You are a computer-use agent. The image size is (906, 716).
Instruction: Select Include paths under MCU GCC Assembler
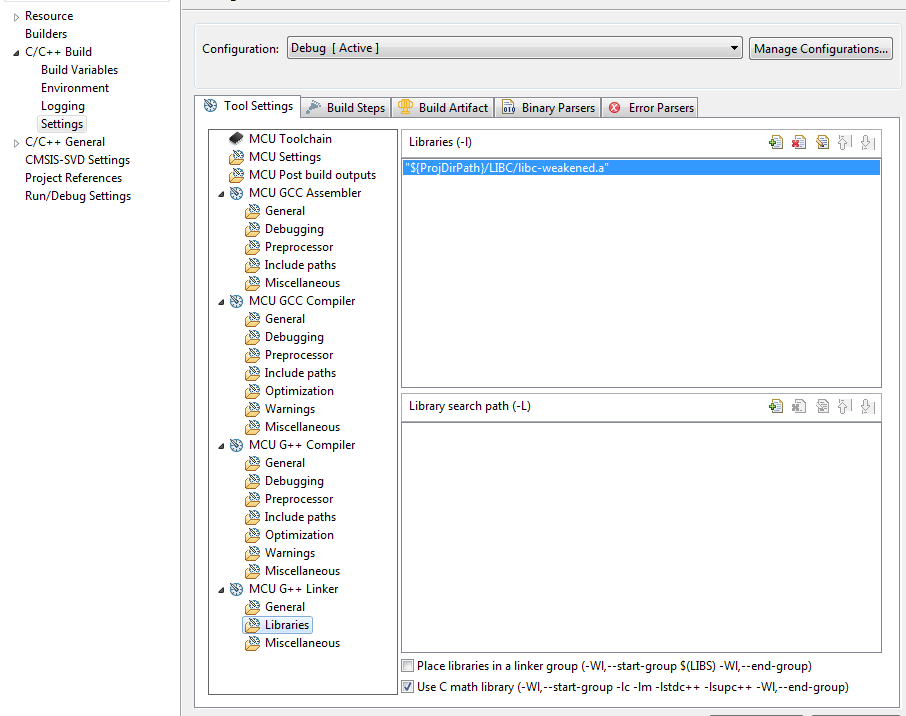click(300, 265)
